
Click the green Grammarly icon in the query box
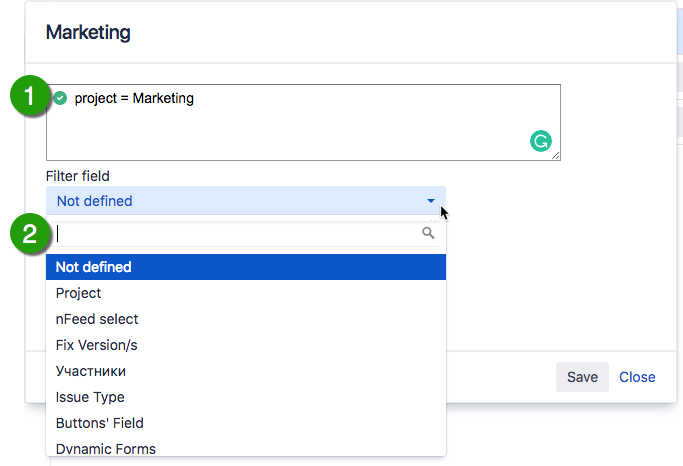click(x=540, y=141)
